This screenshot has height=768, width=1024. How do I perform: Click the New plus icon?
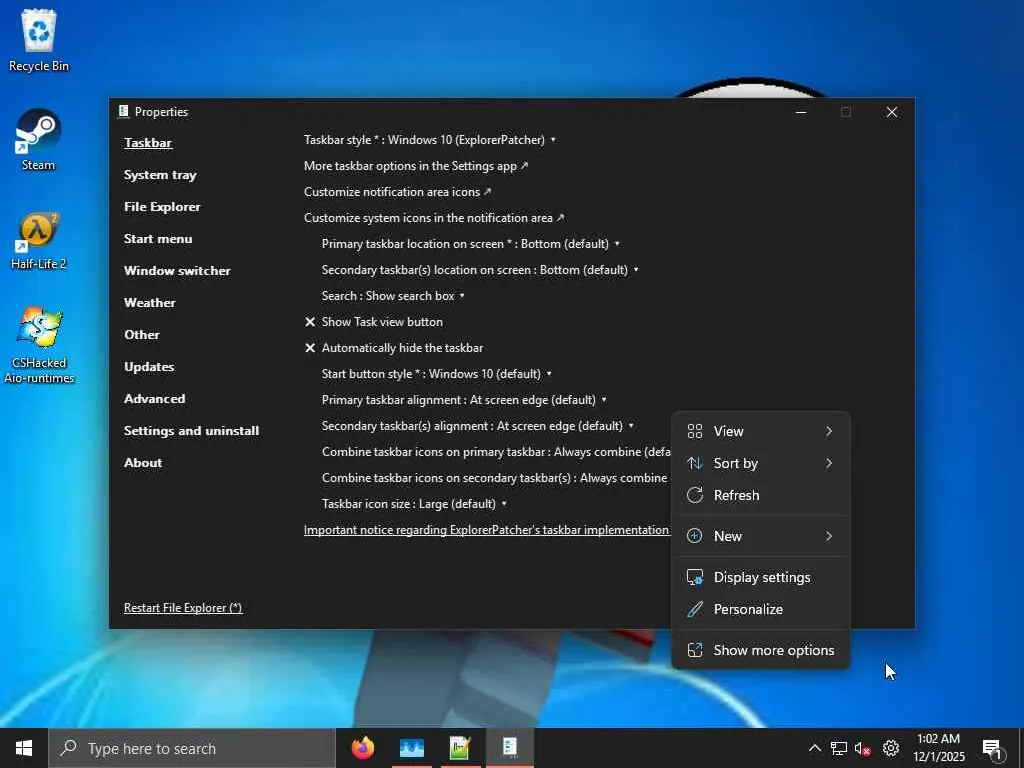pyautogui.click(x=695, y=536)
